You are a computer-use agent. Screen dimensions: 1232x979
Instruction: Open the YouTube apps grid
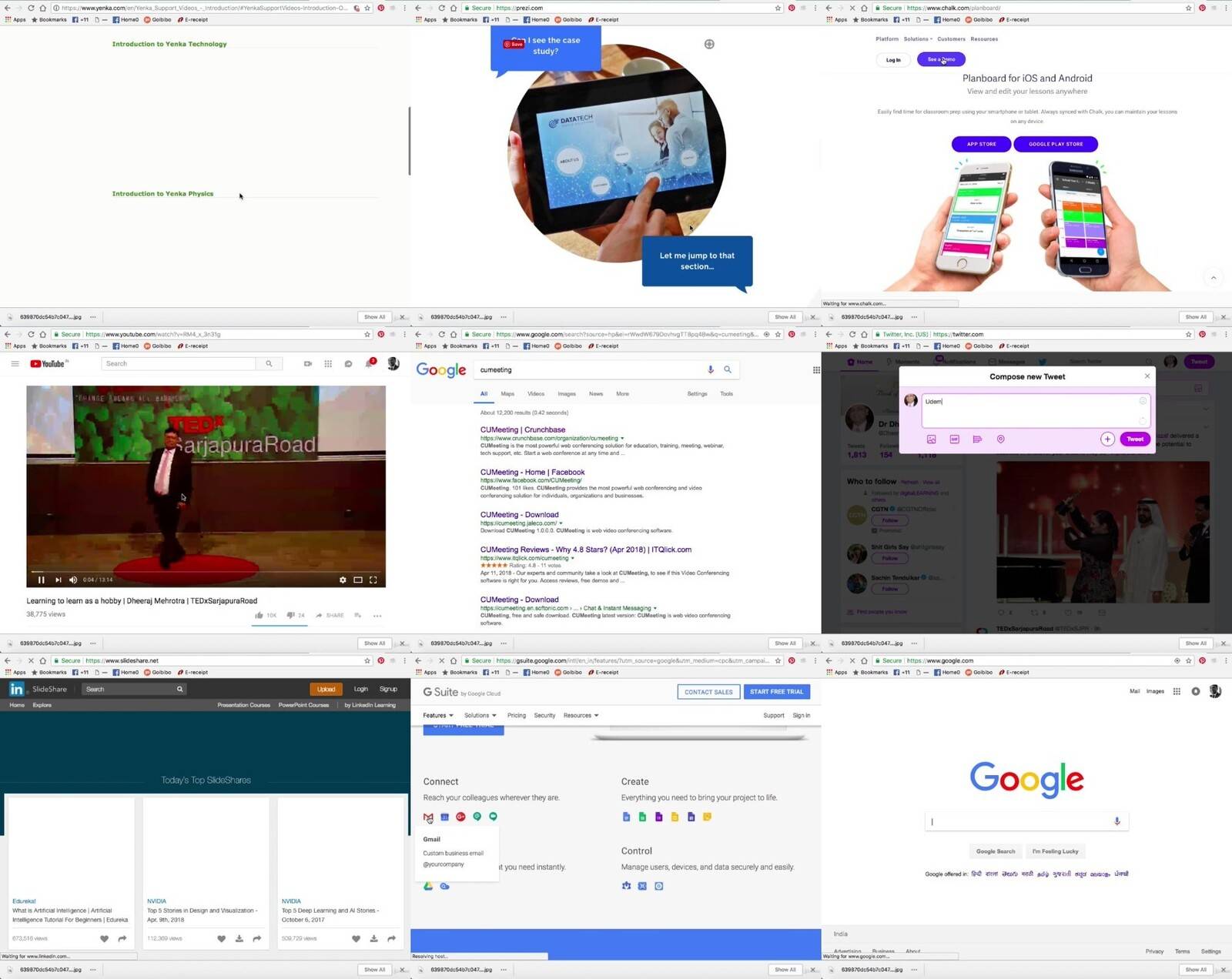(328, 363)
